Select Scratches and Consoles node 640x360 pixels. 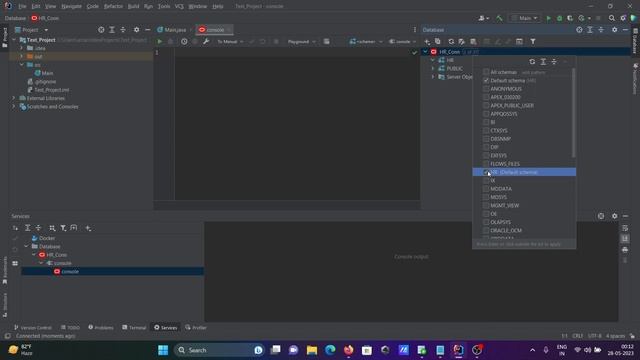click(x=52, y=107)
